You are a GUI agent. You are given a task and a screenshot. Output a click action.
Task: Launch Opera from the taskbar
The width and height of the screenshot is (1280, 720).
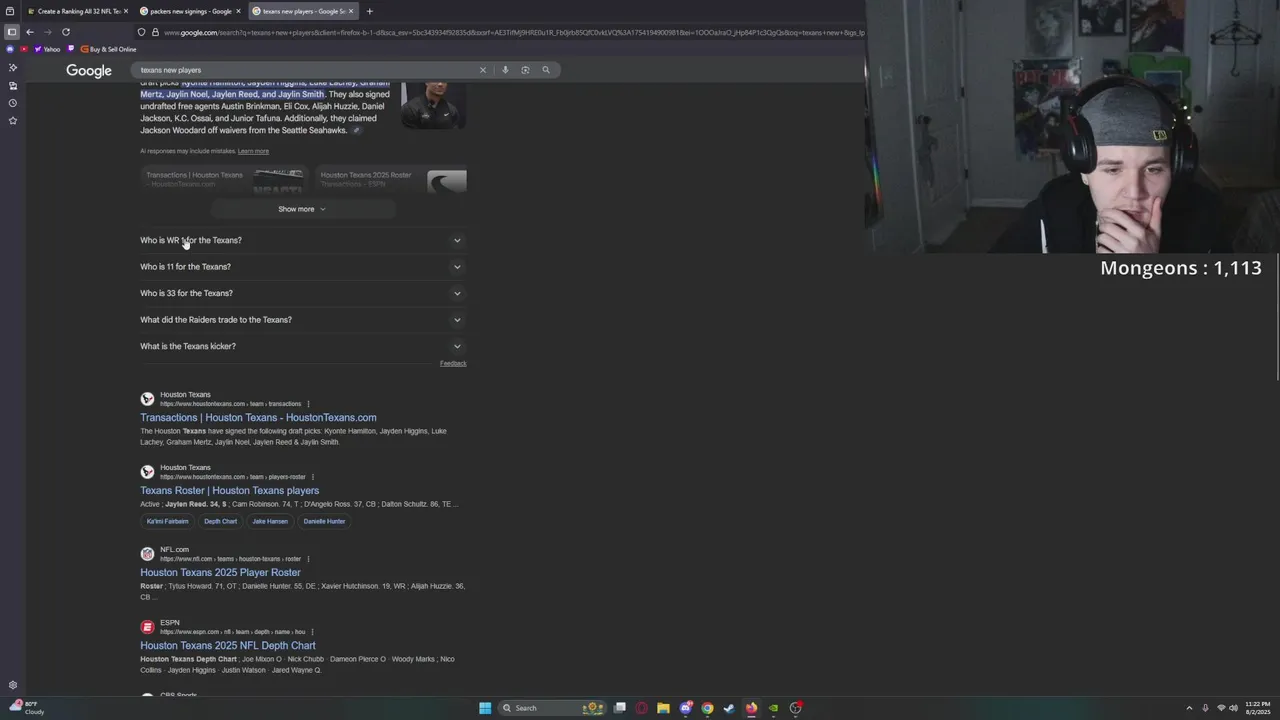[x=642, y=708]
